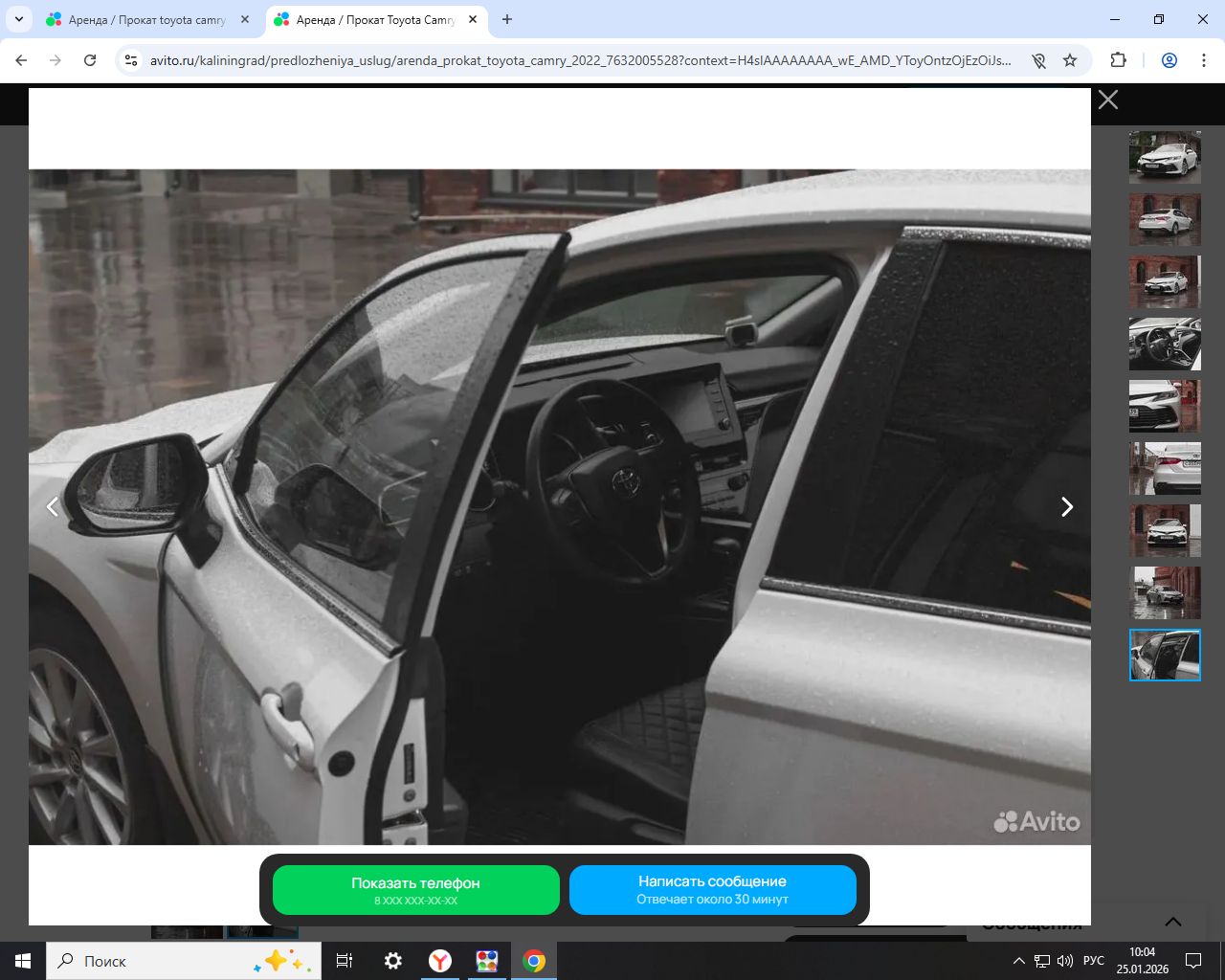View site information icon in address bar

coord(132,60)
